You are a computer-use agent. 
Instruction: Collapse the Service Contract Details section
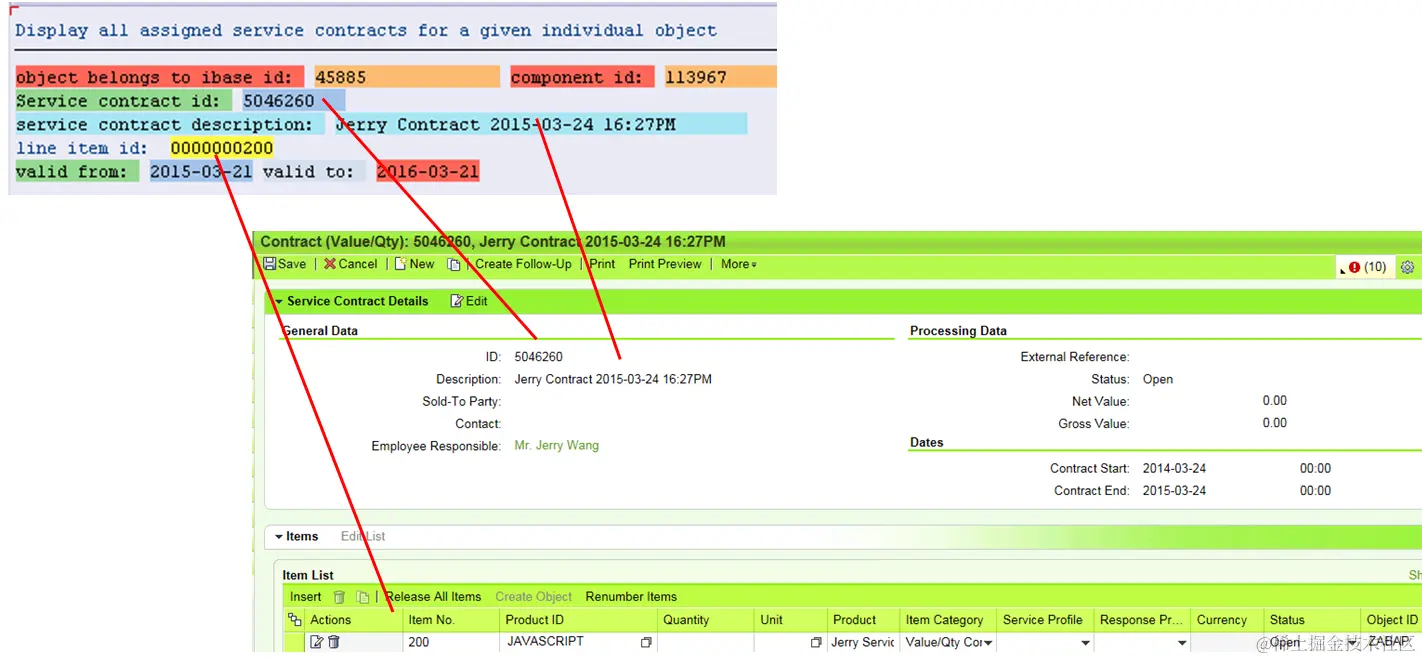coord(279,301)
